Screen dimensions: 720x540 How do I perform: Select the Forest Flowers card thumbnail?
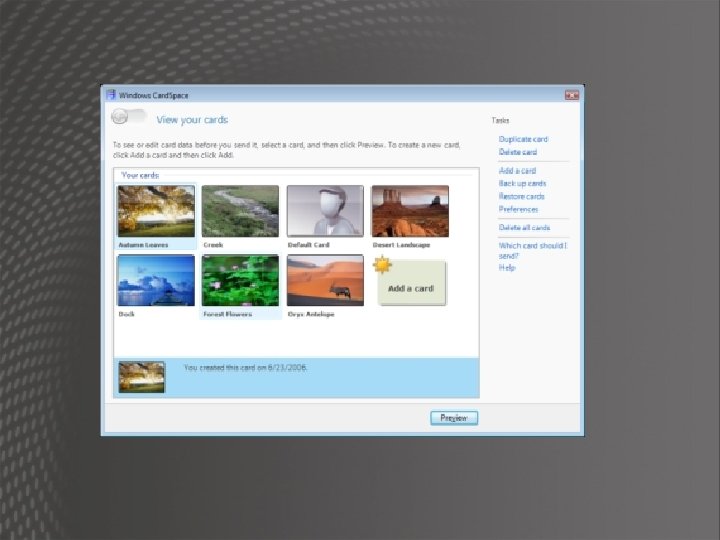point(240,281)
